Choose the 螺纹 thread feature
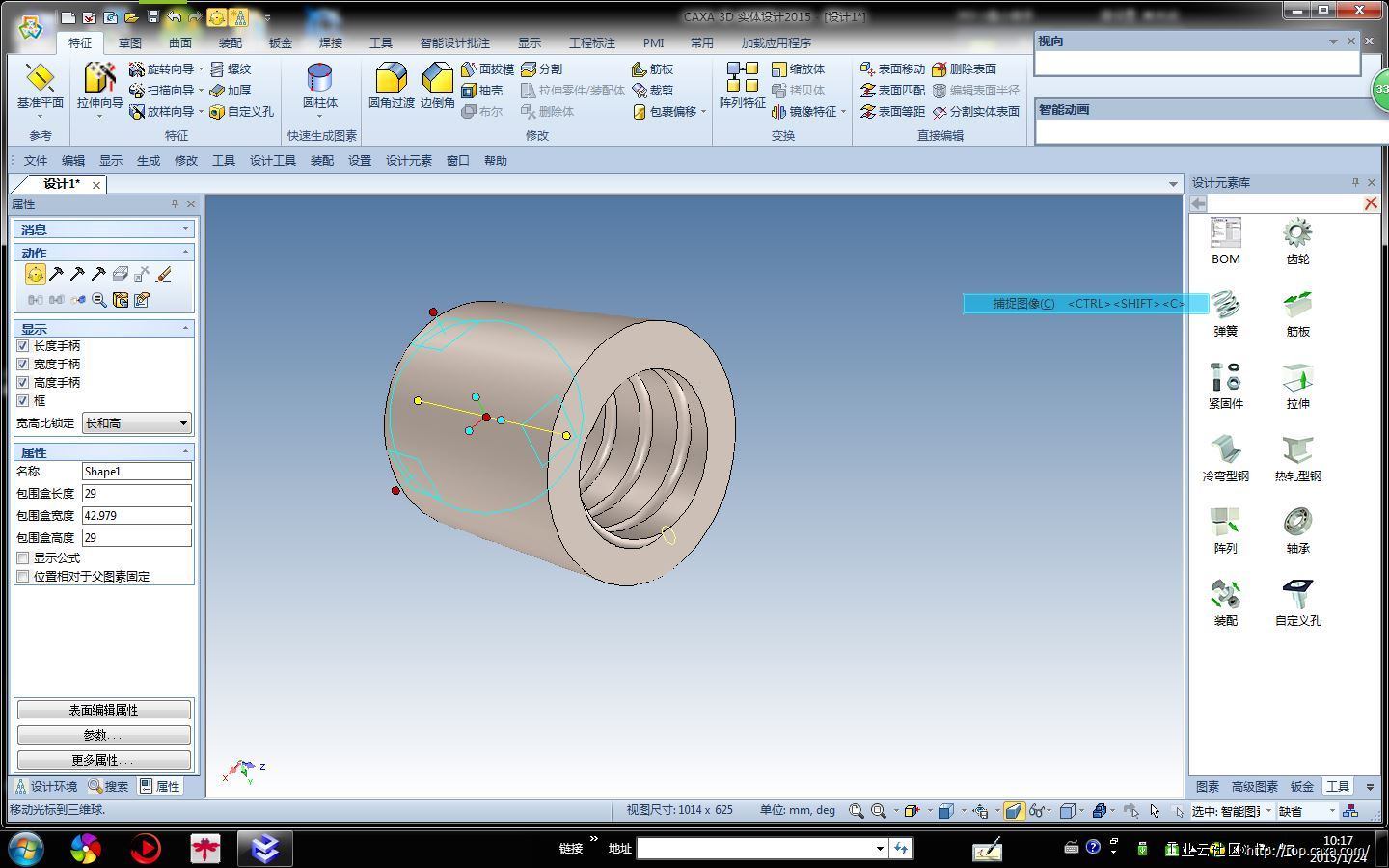This screenshot has height=868, width=1389. (x=231, y=69)
